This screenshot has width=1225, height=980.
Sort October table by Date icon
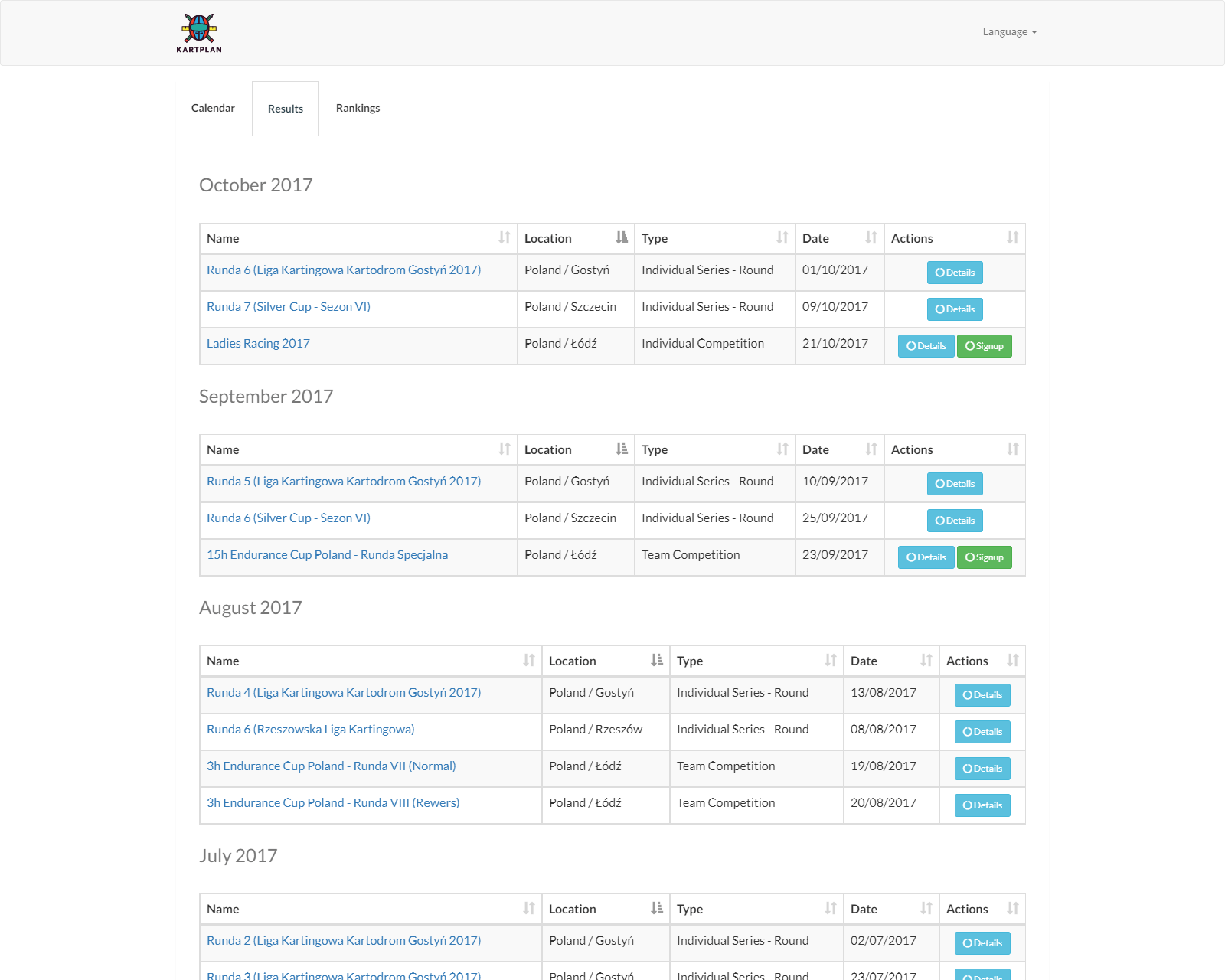click(x=871, y=238)
